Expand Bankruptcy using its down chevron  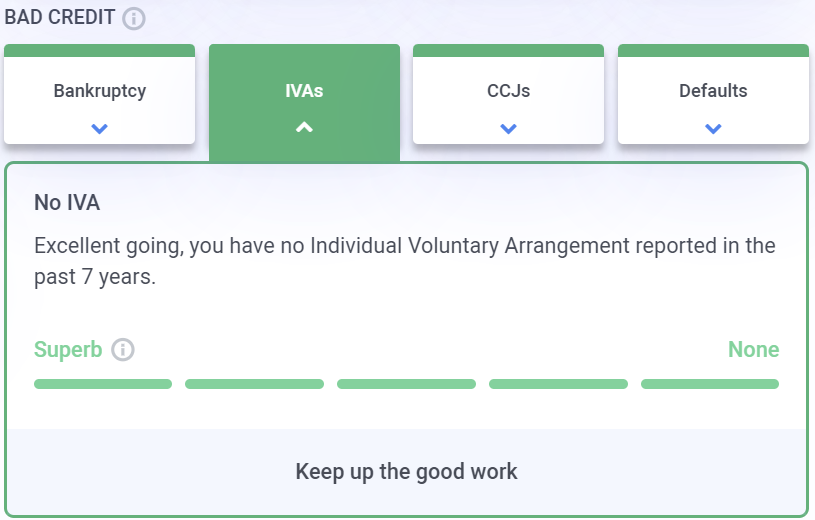pos(99,128)
